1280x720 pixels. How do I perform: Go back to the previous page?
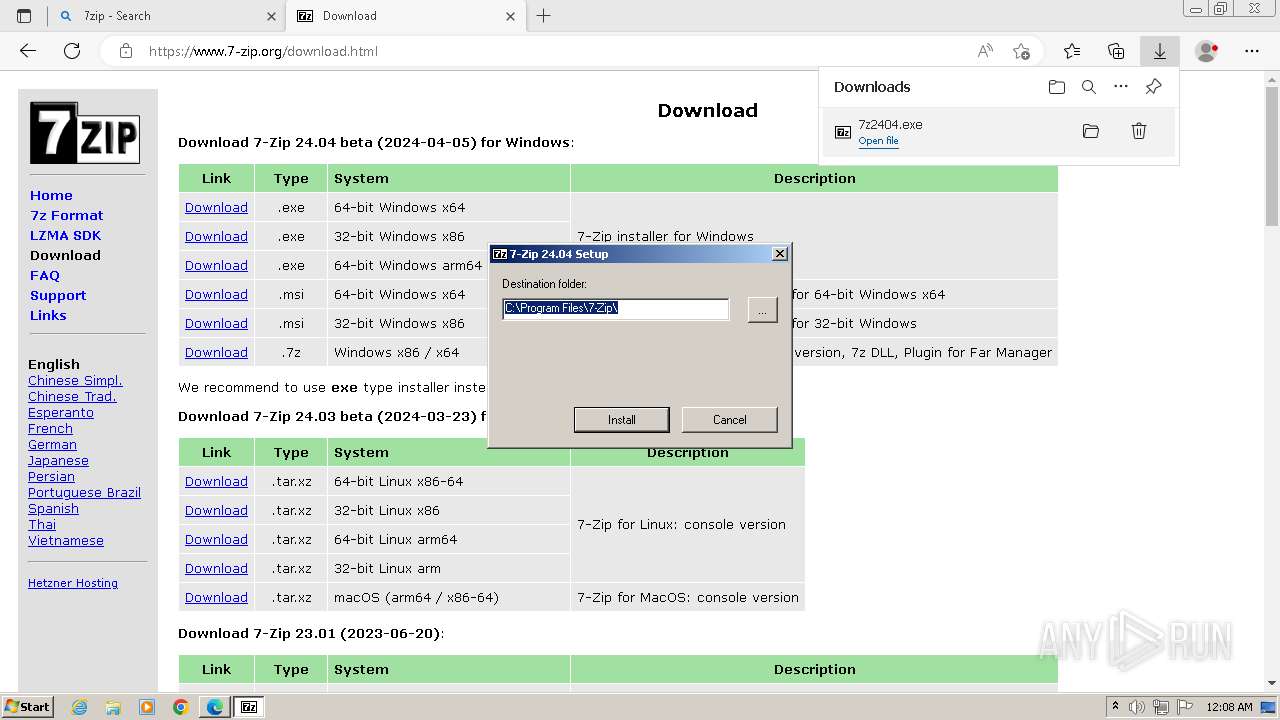pos(28,51)
